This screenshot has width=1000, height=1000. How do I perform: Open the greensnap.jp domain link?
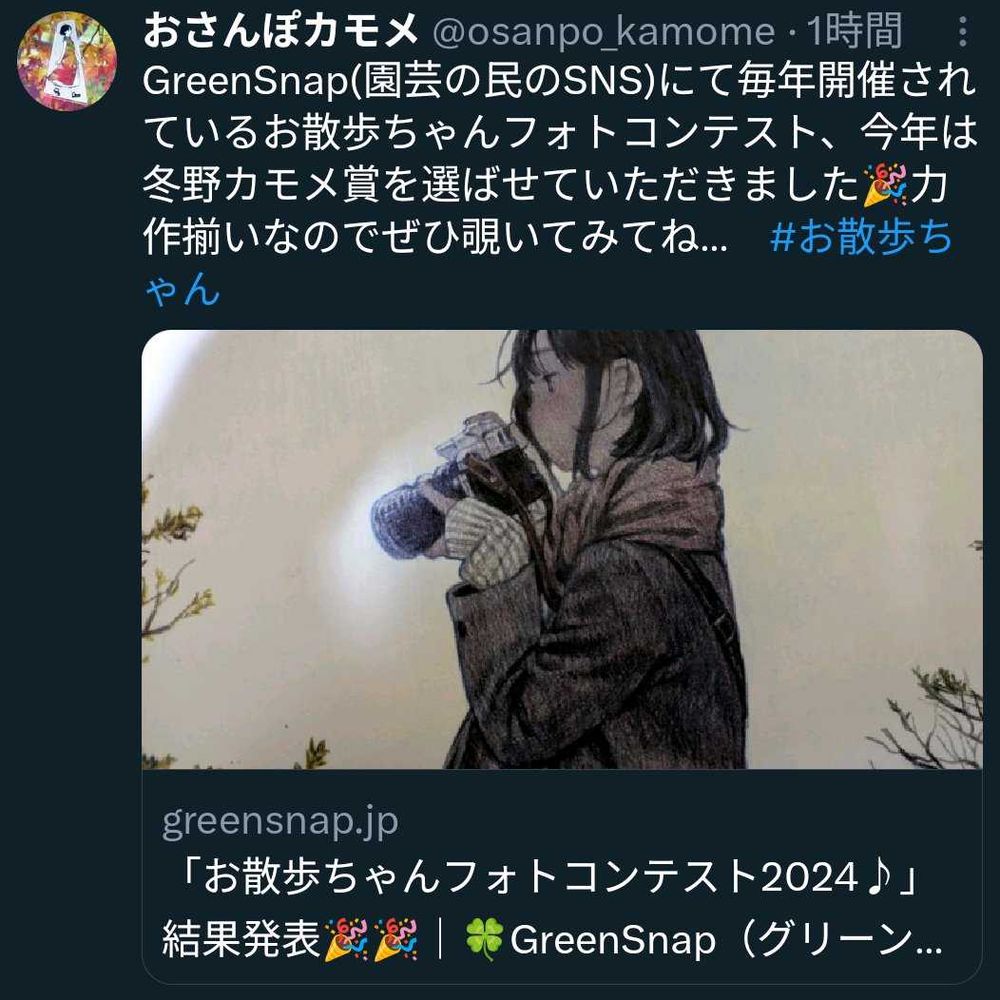[280, 820]
